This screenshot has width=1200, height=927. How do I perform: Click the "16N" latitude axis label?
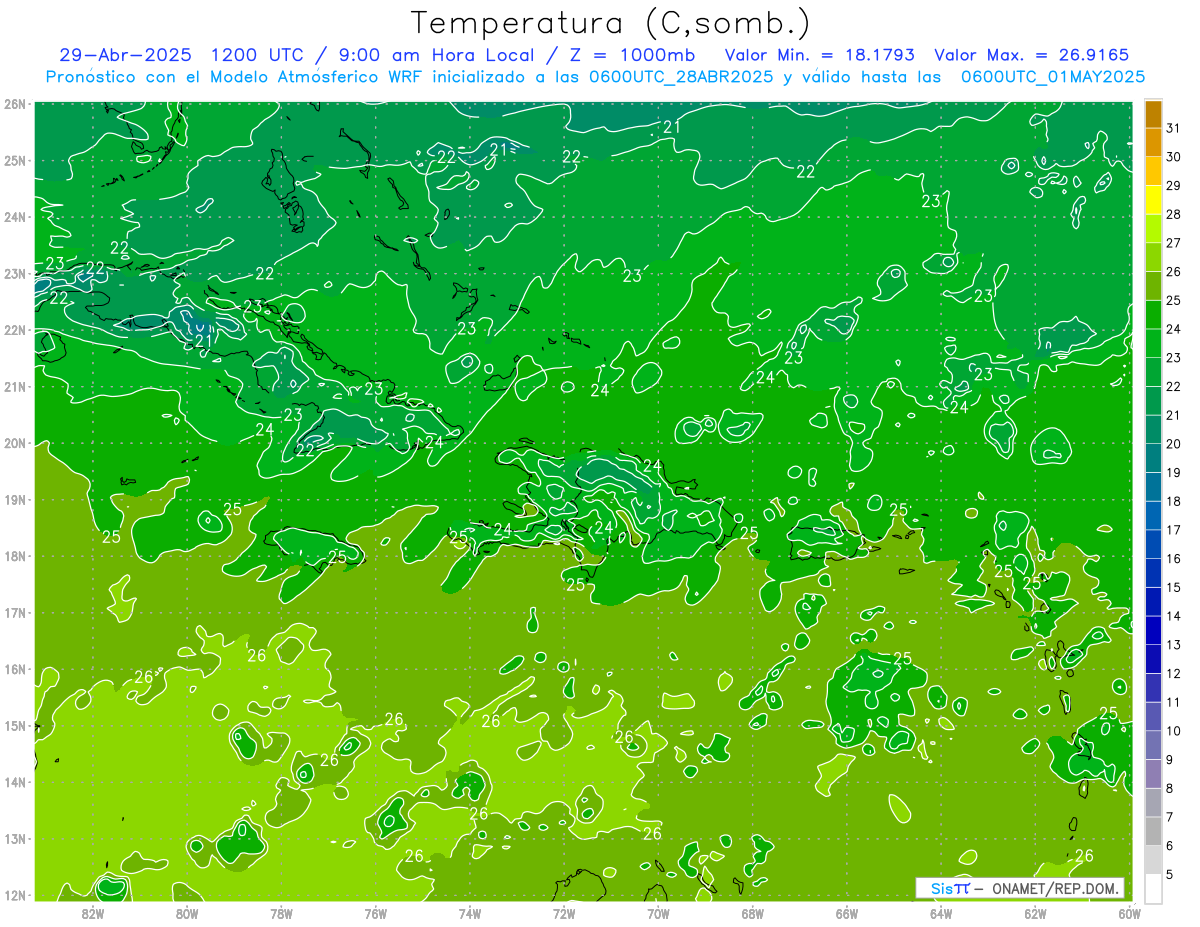(x=15, y=669)
